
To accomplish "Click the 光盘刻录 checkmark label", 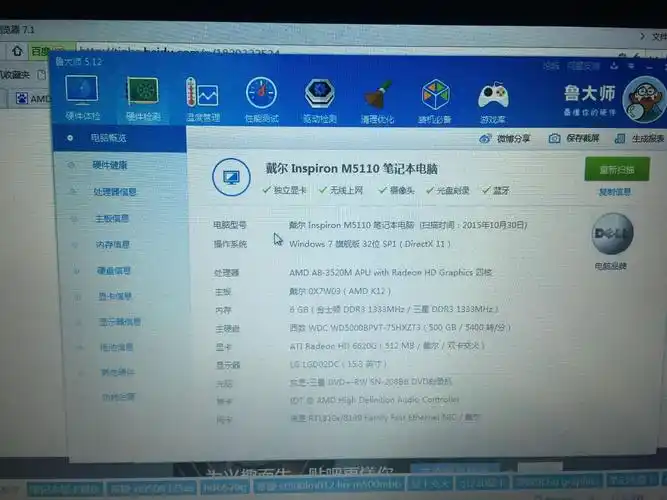I will 448,190.
